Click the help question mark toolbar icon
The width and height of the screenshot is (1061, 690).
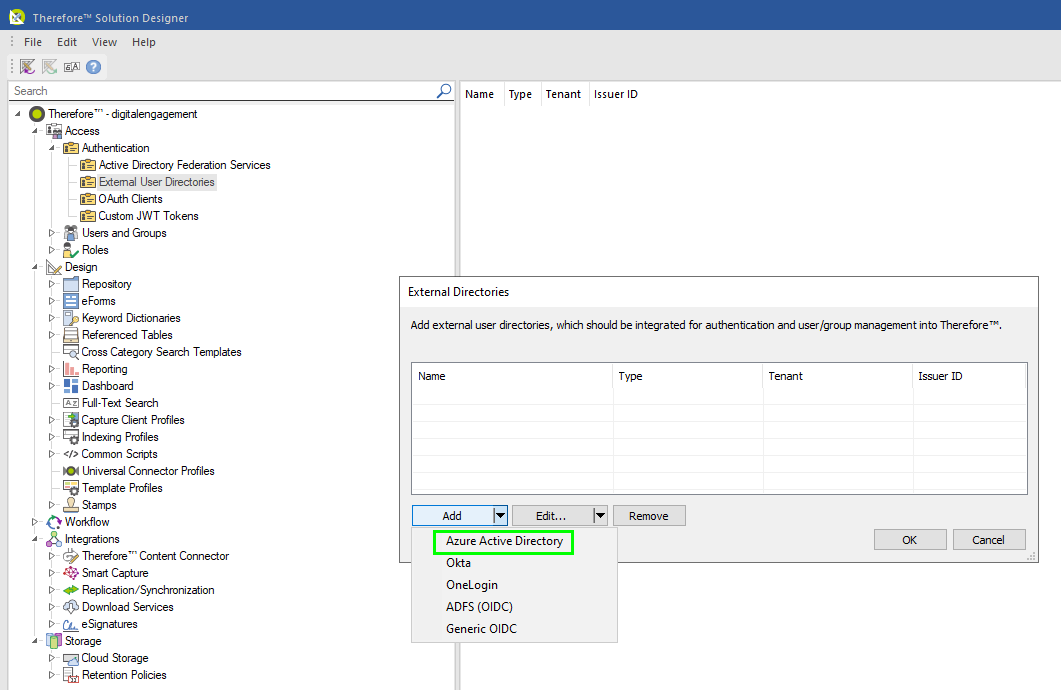coord(93,67)
